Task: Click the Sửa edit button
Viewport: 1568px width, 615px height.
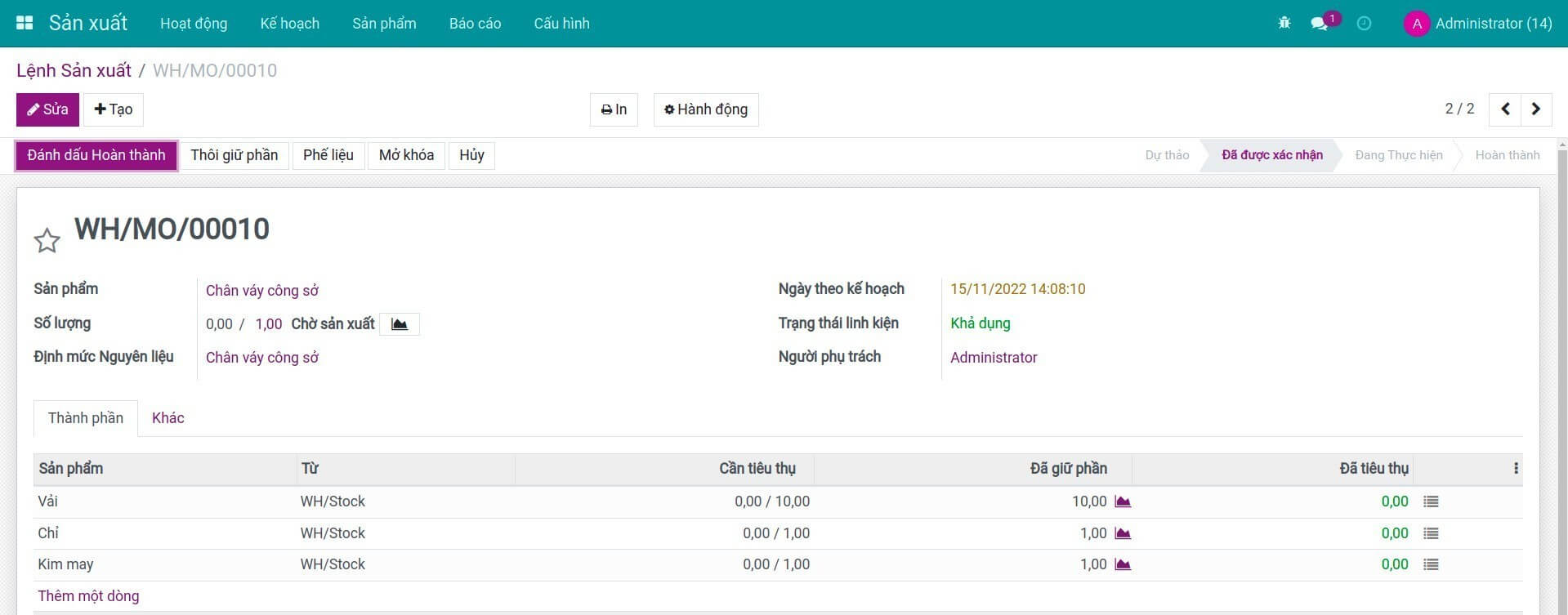Action: [x=47, y=109]
